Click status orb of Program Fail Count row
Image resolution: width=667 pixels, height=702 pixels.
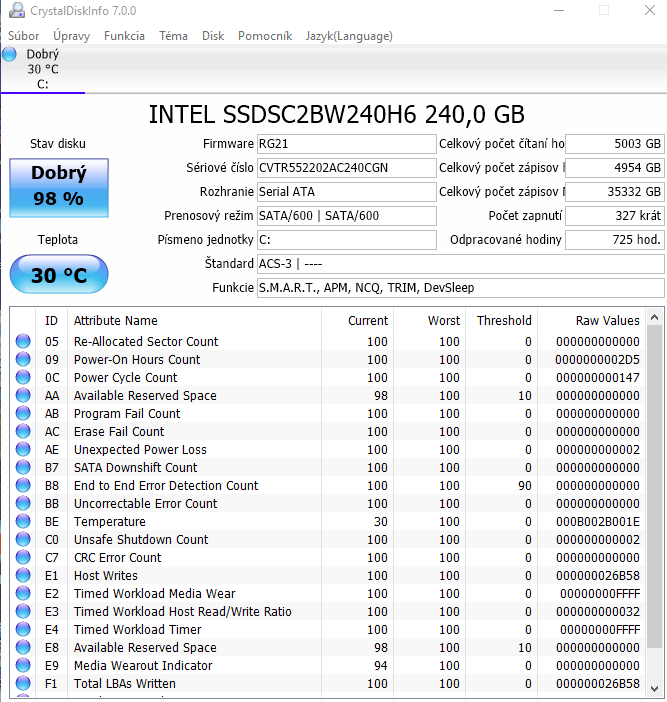[23, 413]
